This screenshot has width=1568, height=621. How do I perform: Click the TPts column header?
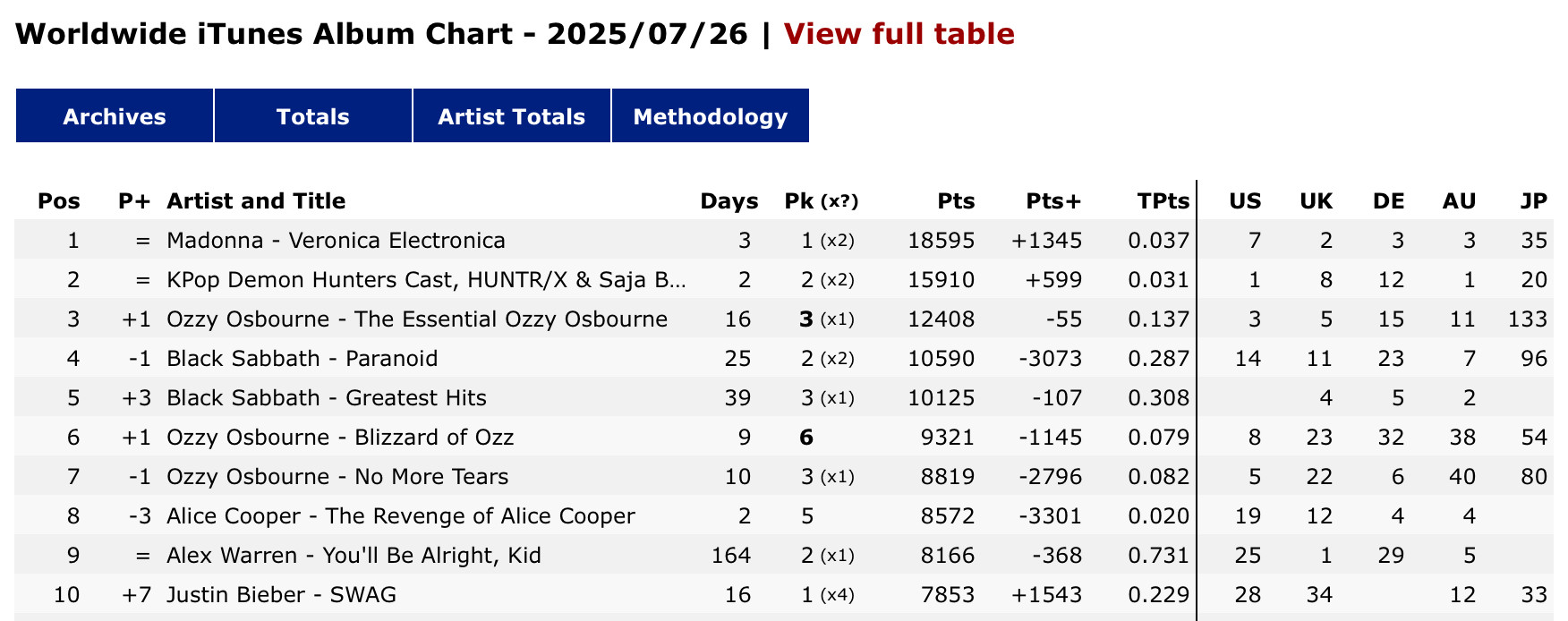(x=1163, y=201)
